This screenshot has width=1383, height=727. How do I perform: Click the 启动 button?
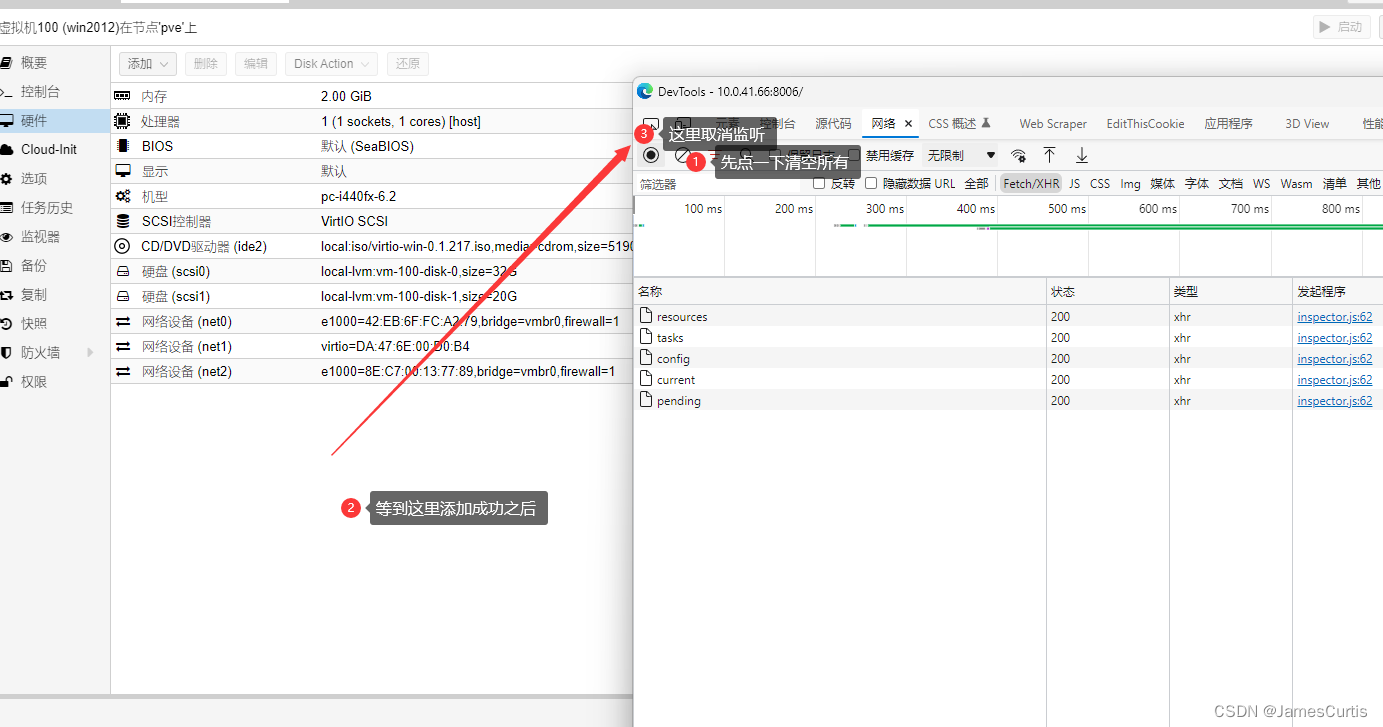pos(1341,27)
